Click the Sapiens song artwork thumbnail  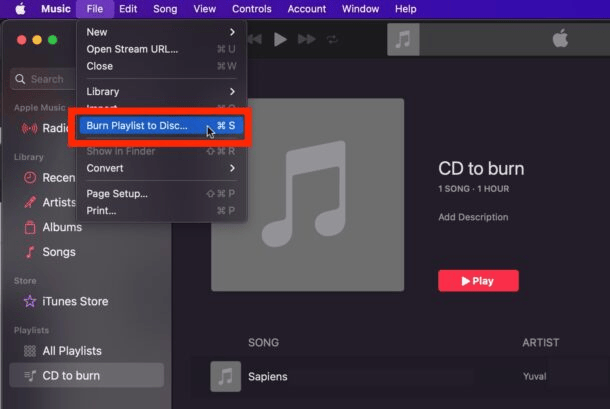[226, 376]
